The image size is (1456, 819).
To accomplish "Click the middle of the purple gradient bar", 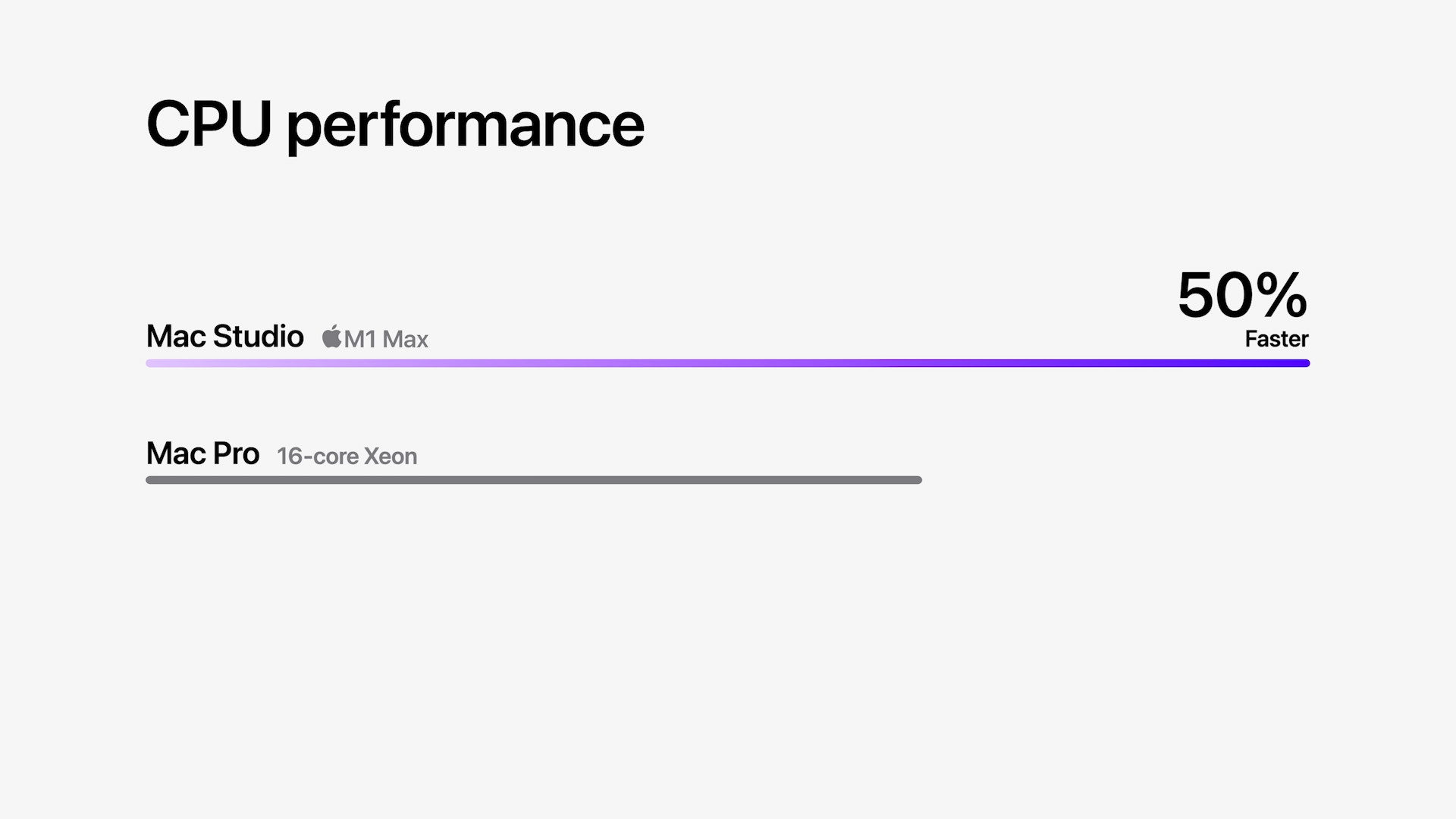I will [x=728, y=363].
